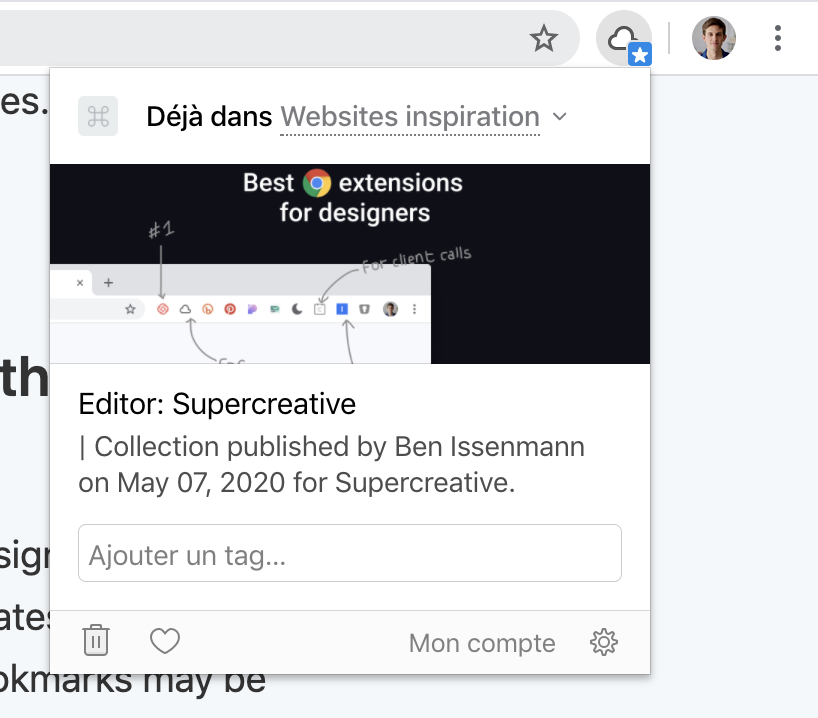This screenshot has height=718, width=818.
Task: Edit the Collection published by description text
Action: (x=331, y=464)
